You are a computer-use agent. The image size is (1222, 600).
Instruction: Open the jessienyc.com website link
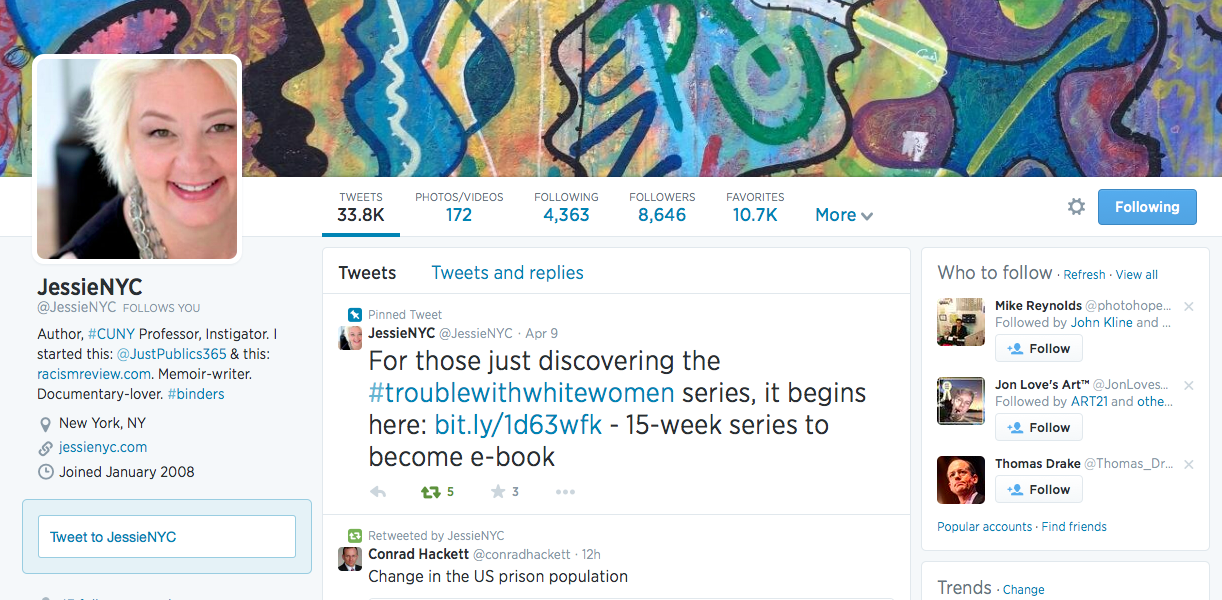tap(103, 448)
